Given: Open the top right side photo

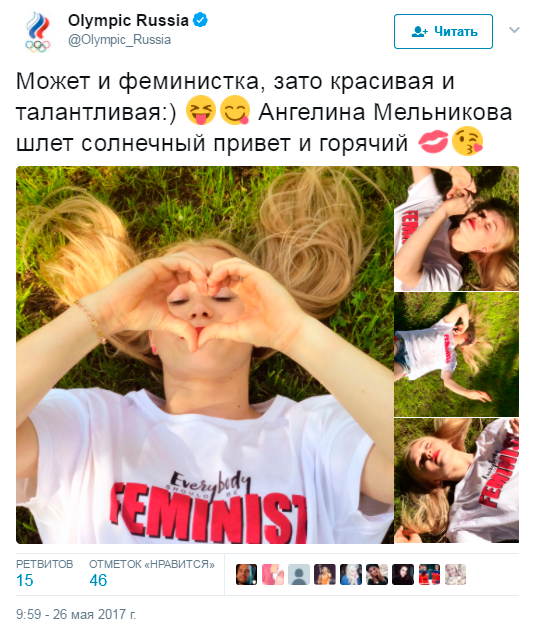Looking at the screenshot, I should (x=456, y=229).
